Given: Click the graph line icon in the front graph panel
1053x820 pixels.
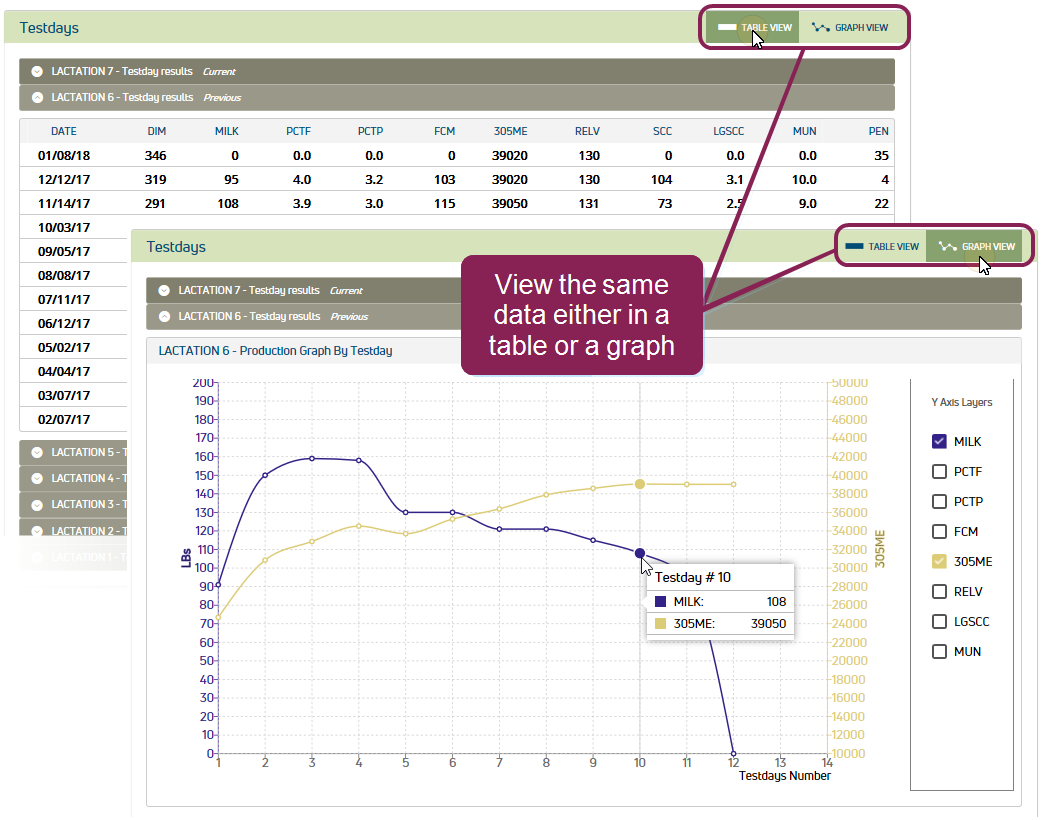Looking at the screenshot, I should pyautogui.click(x=947, y=246).
